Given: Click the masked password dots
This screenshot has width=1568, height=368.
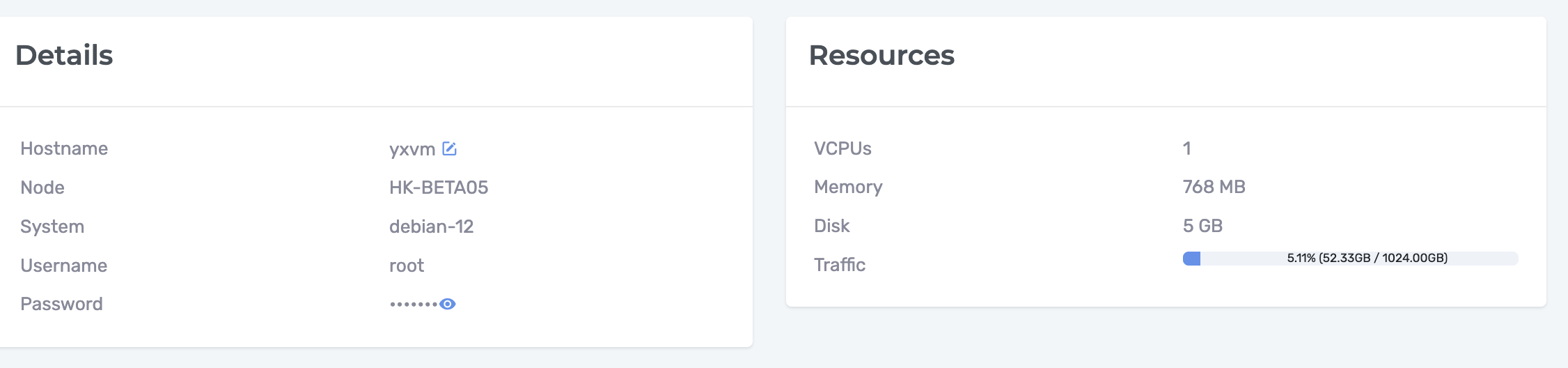Looking at the screenshot, I should (x=414, y=305).
